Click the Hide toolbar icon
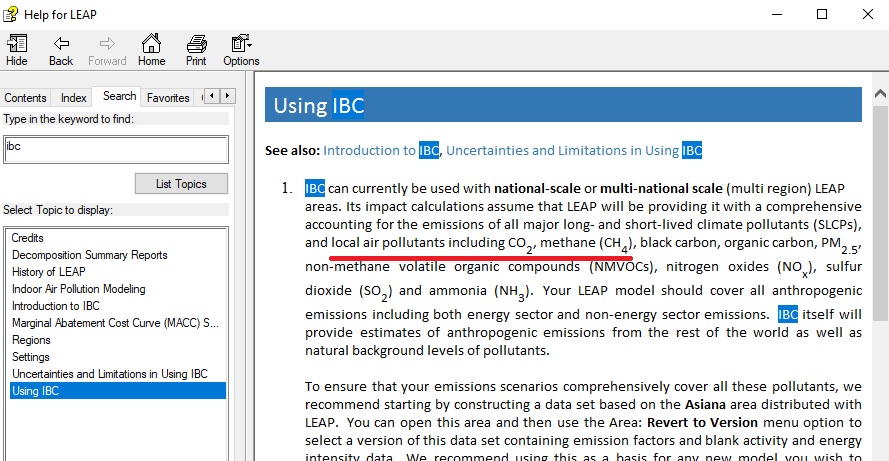Screen dimensions: 889x461 click(16, 50)
